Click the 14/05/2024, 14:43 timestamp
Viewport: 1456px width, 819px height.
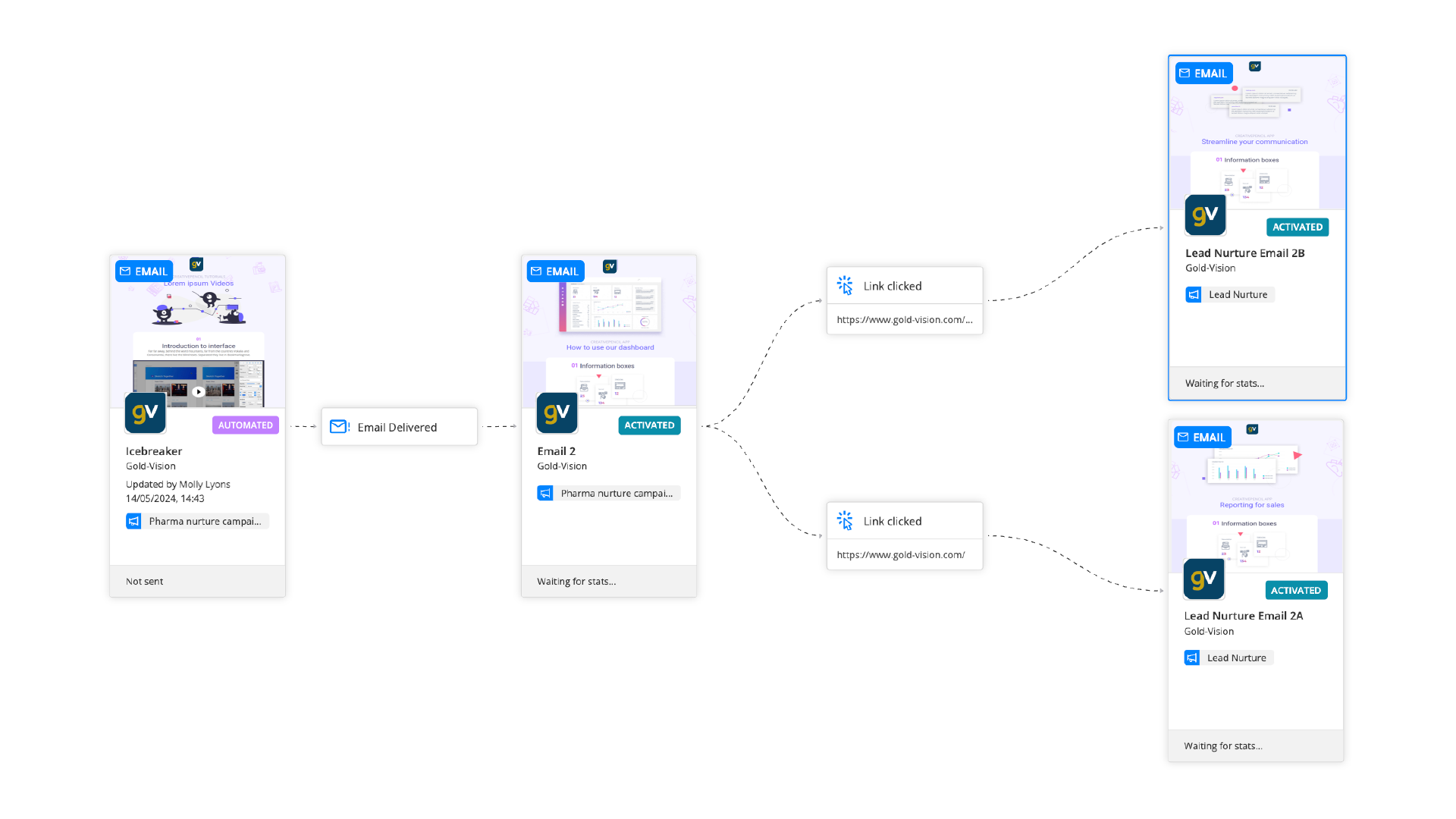165,498
